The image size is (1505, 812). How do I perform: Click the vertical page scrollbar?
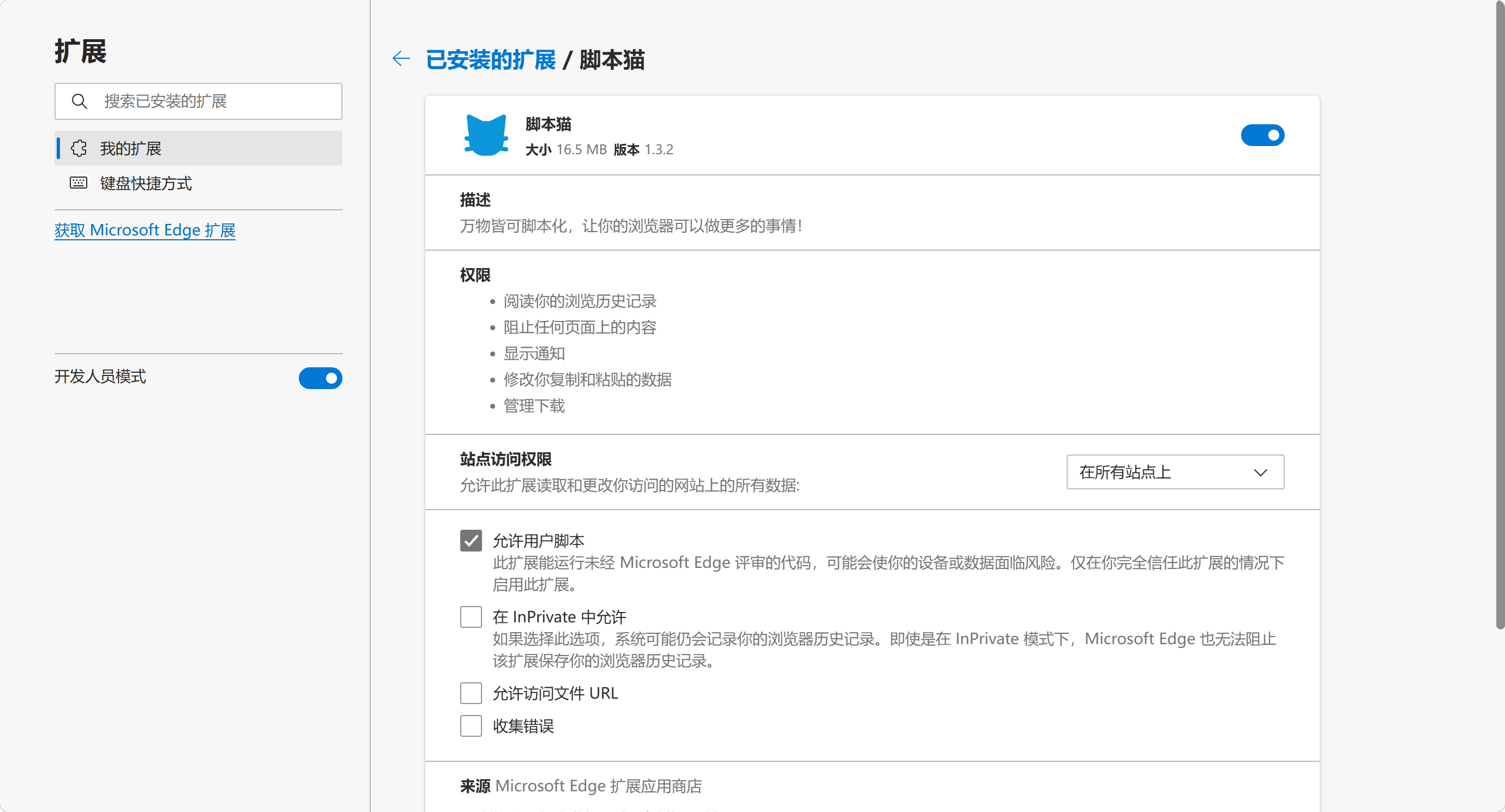tap(1499, 315)
